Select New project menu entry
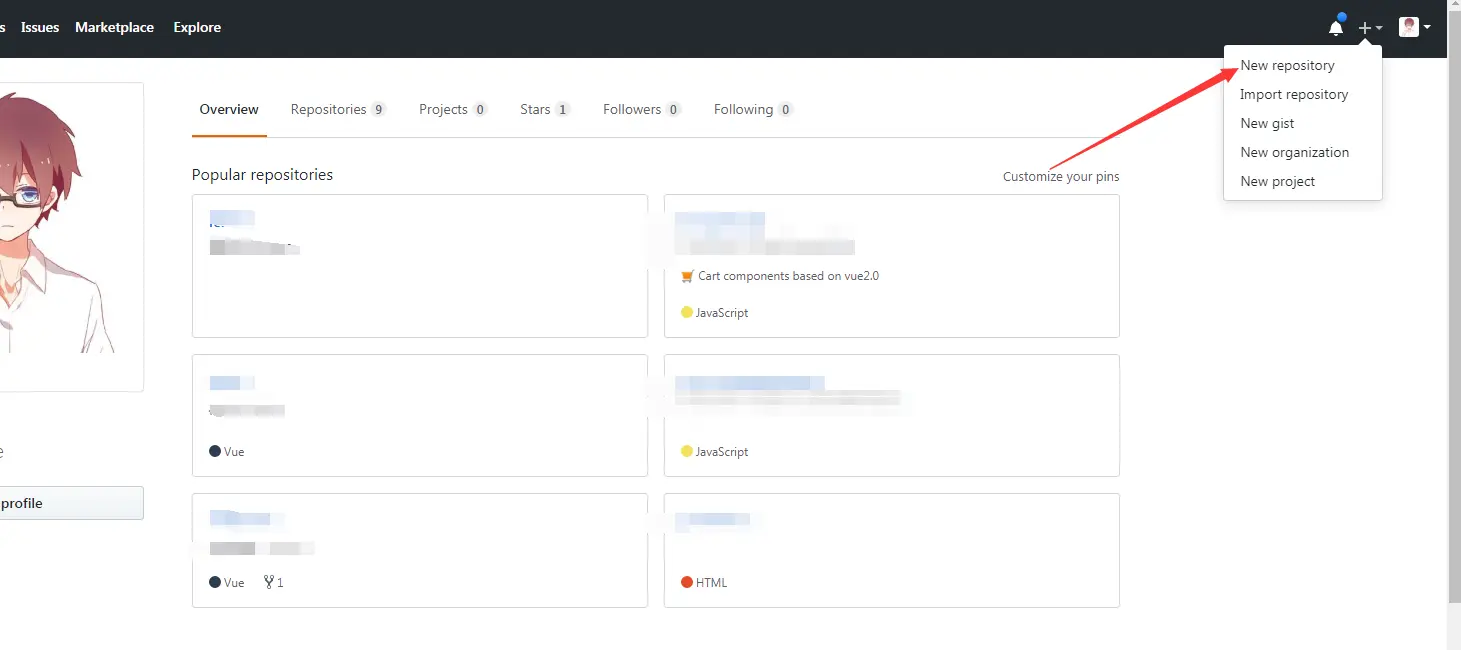Viewport: 1461px width, 650px height. (x=1277, y=181)
